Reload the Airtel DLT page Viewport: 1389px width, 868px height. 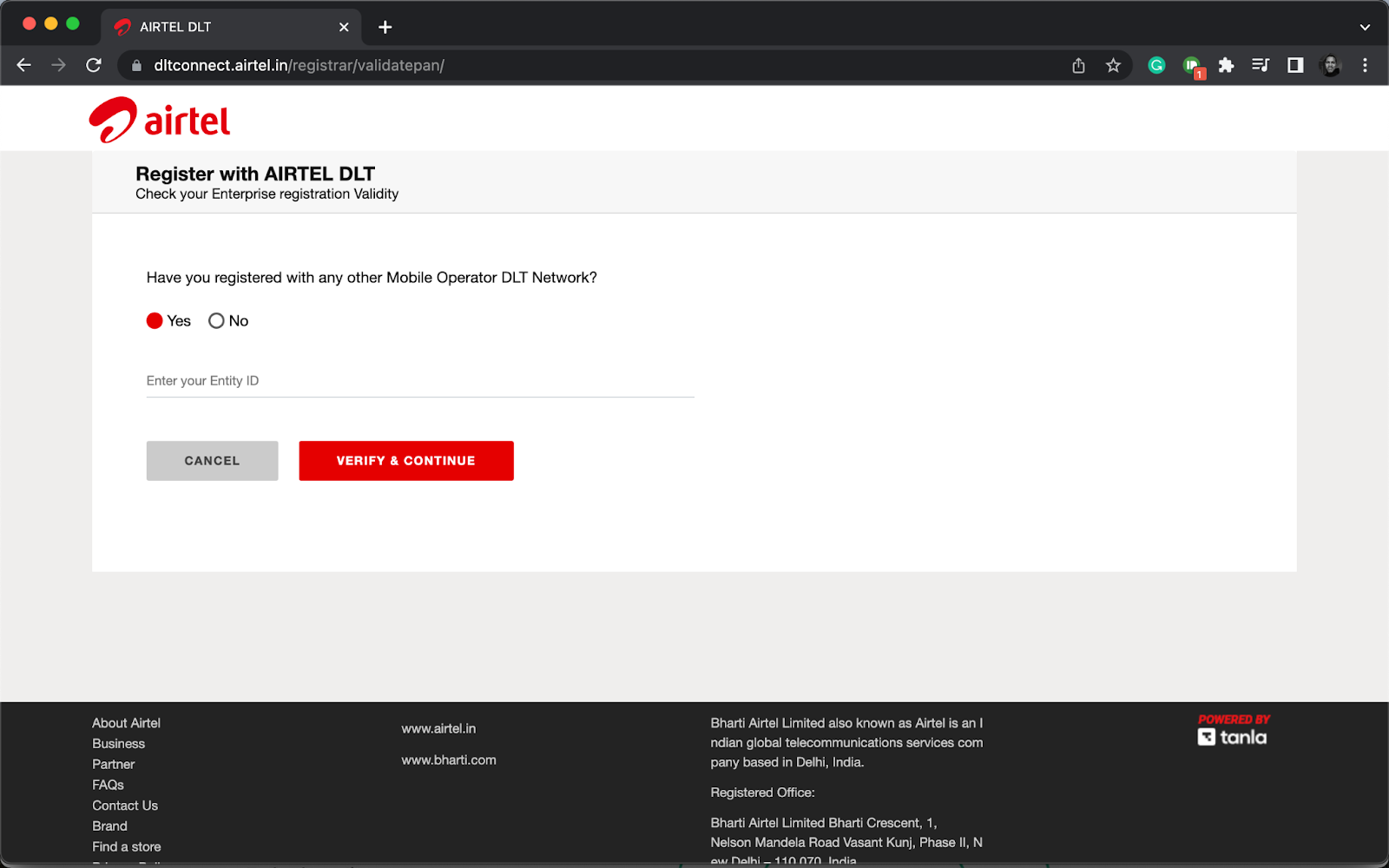point(94,65)
